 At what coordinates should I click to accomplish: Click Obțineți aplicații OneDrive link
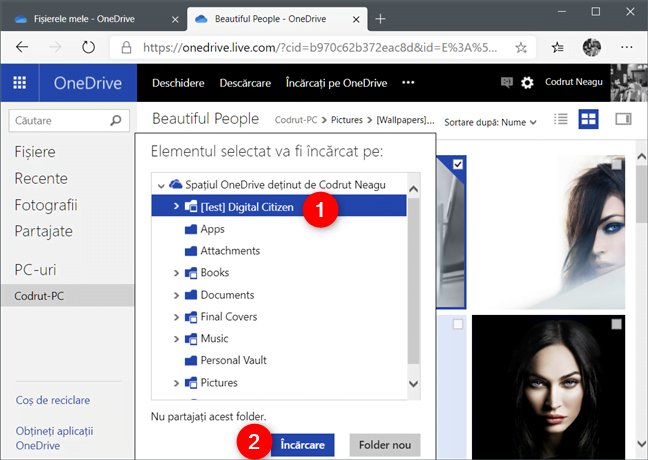point(54,438)
